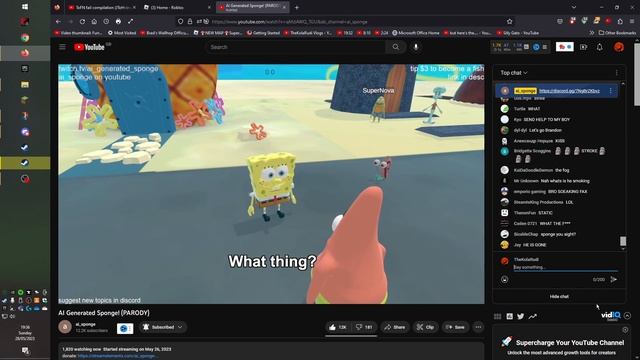The image size is (640, 360).
Task: Open the highlighted Steam taskbar icon
Action: pyautogui.click(x=25, y=163)
